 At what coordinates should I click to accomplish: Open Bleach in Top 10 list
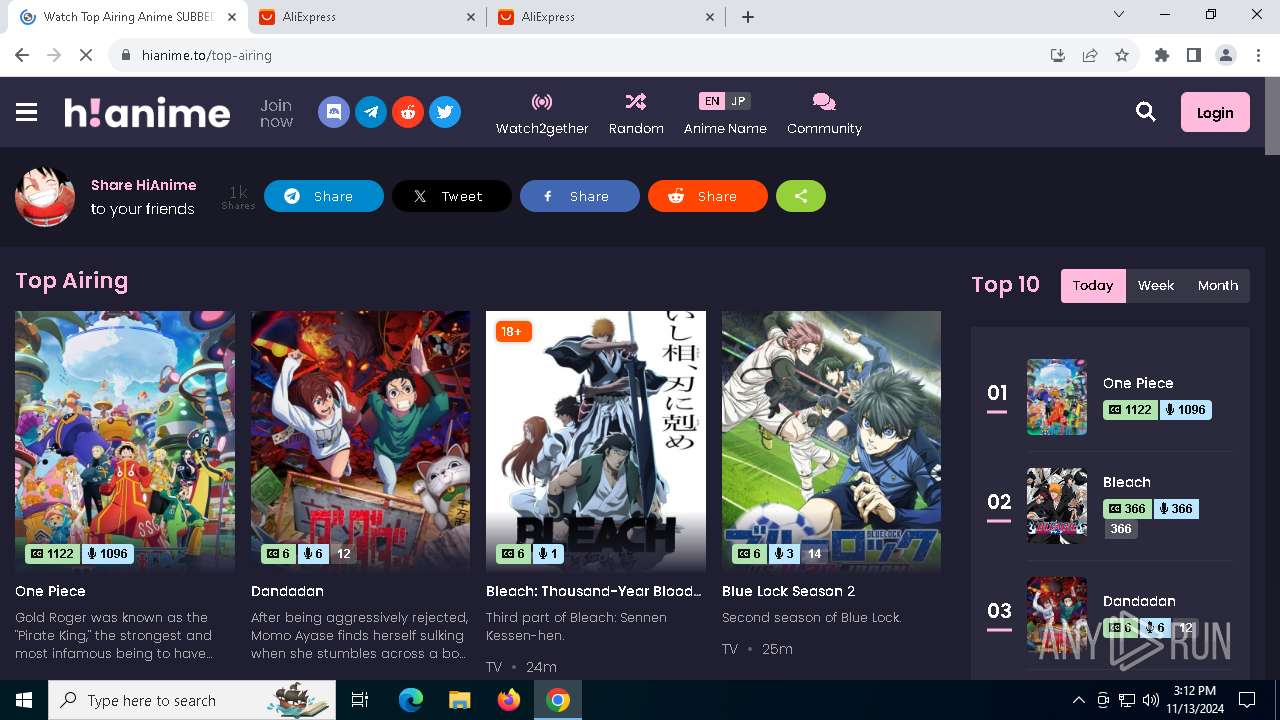(x=1127, y=482)
